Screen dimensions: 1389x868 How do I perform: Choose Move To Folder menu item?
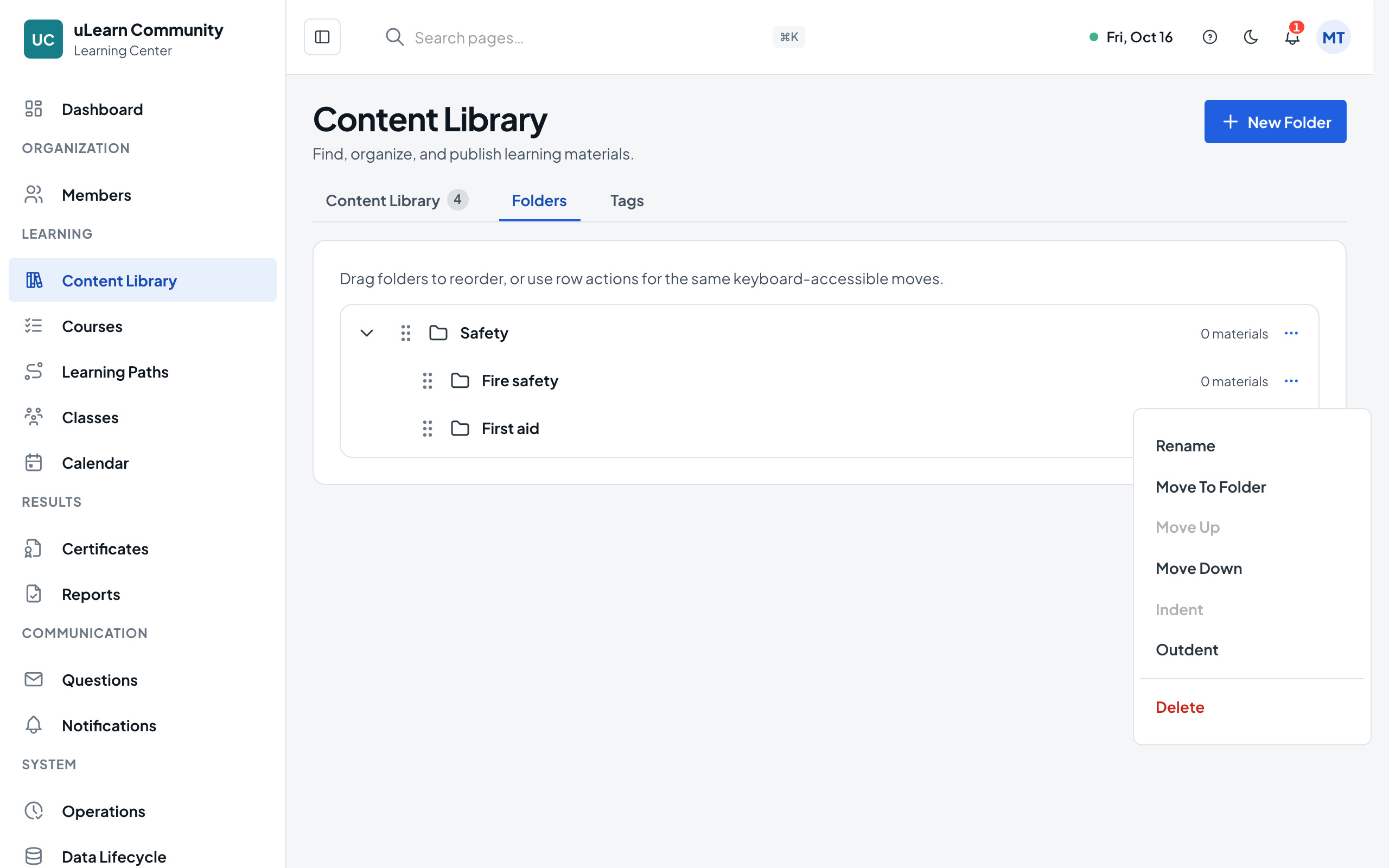tap(1251, 487)
